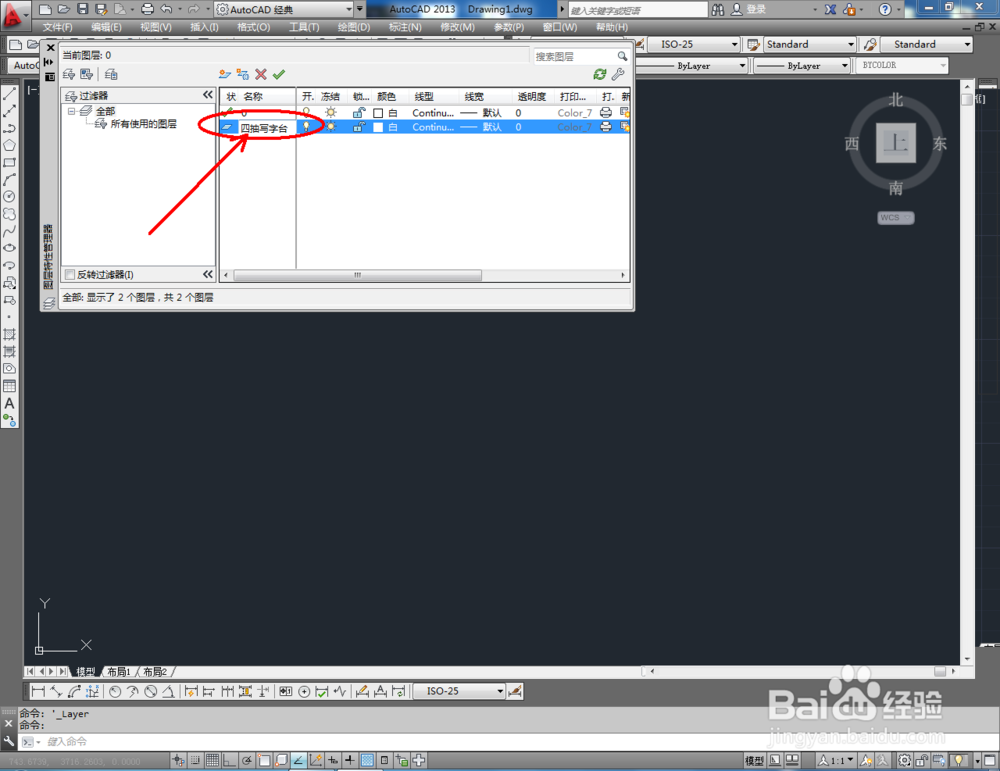Open the 文件(F) menu
1000x771 pixels.
[x=57, y=27]
